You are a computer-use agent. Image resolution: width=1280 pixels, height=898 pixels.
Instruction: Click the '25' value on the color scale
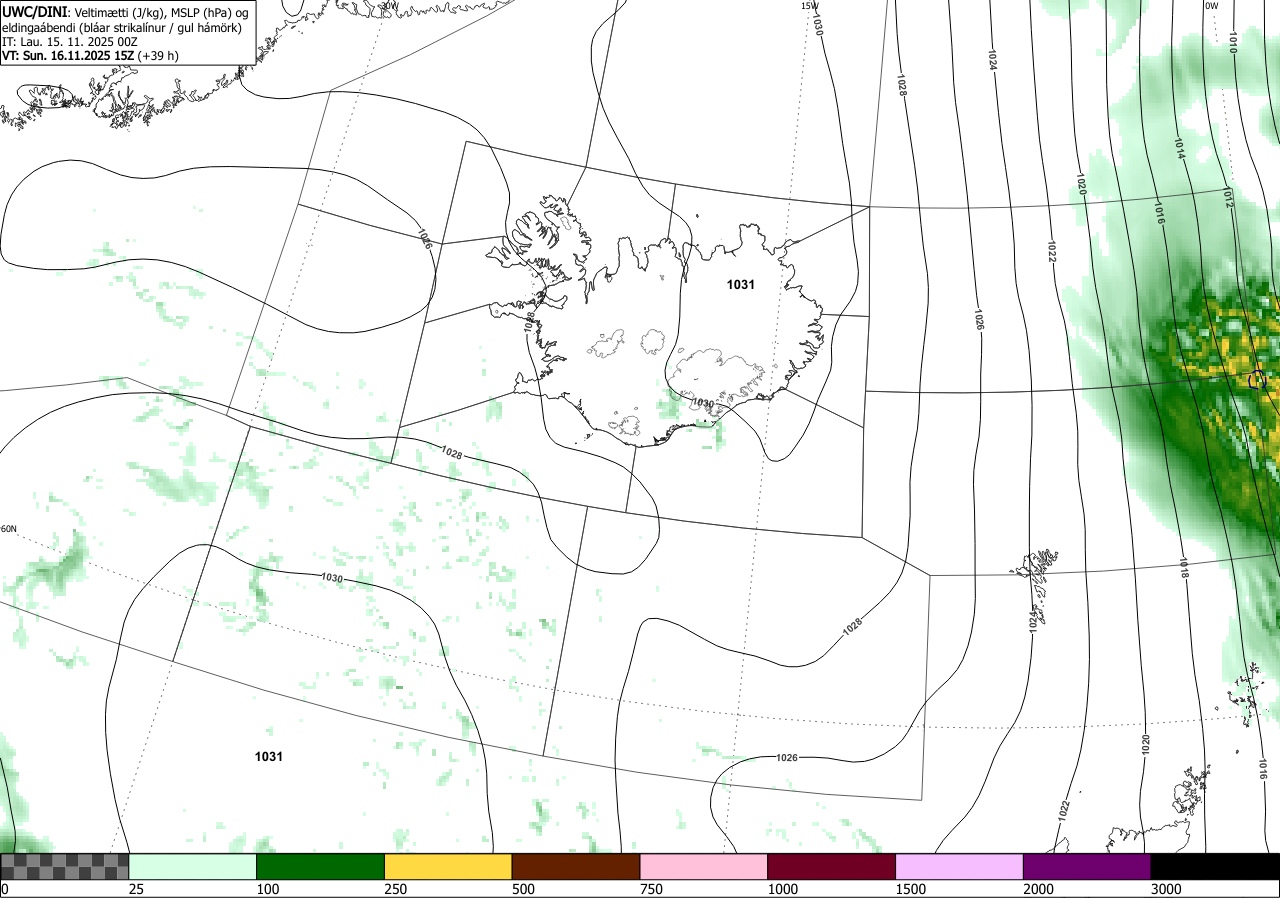[x=136, y=889]
